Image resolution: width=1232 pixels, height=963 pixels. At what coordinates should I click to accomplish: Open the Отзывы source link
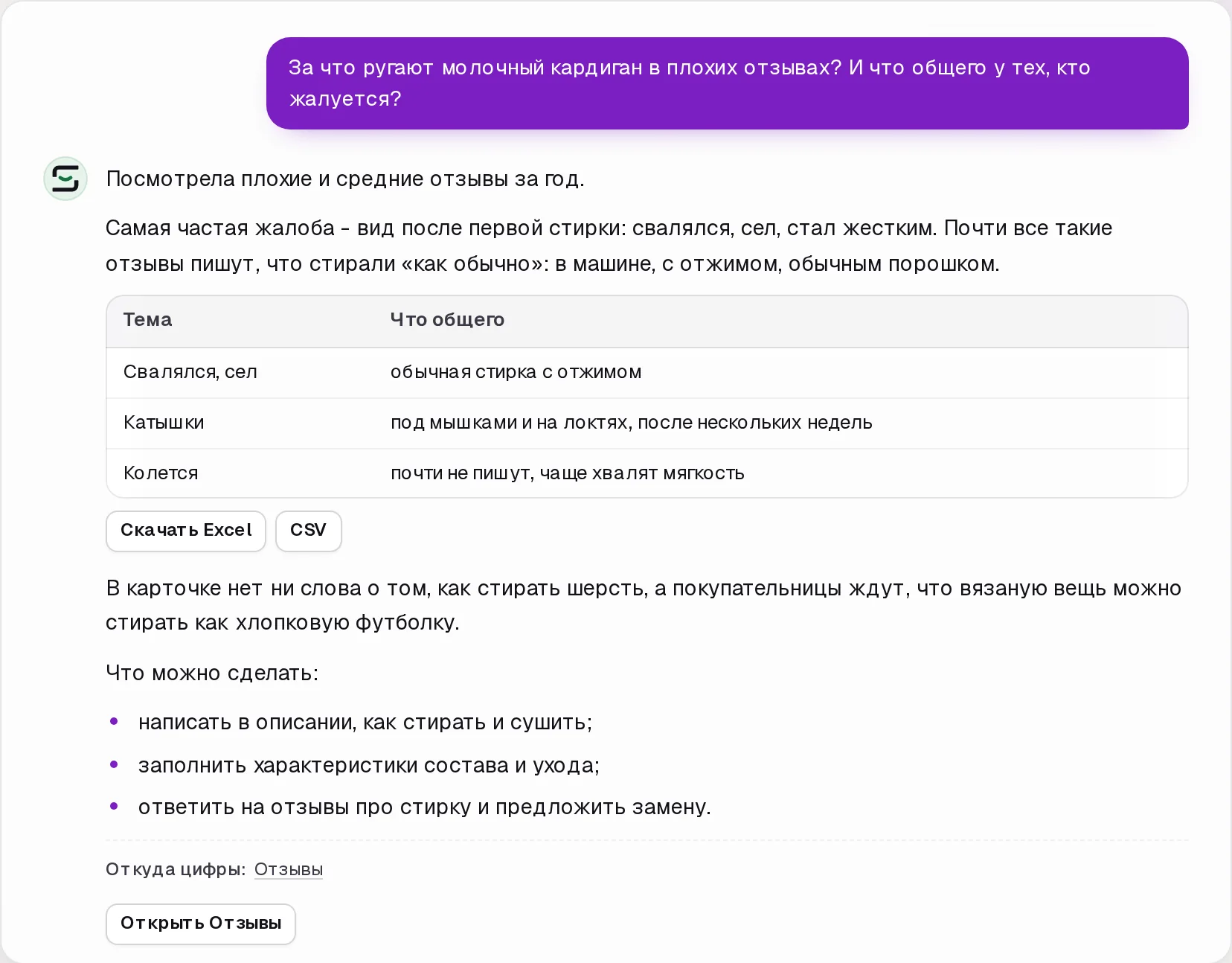pyautogui.click(x=289, y=869)
